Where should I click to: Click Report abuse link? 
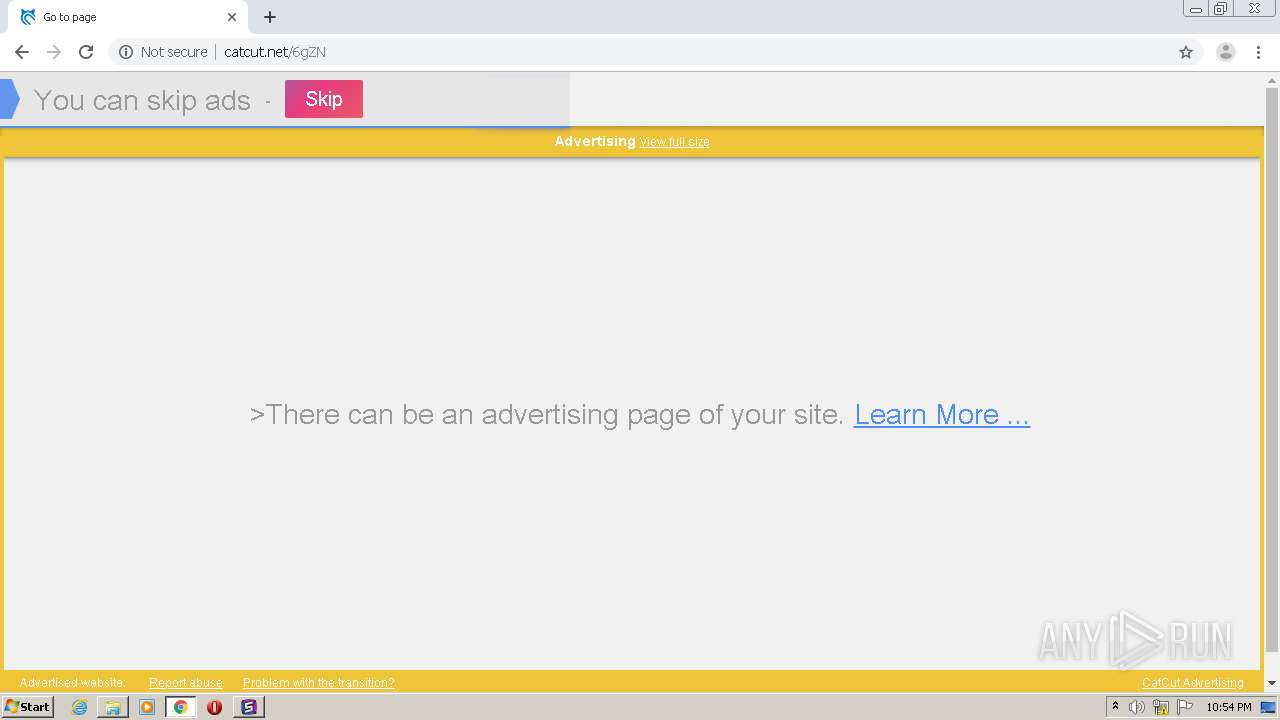pyautogui.click(x=186, y=683)
